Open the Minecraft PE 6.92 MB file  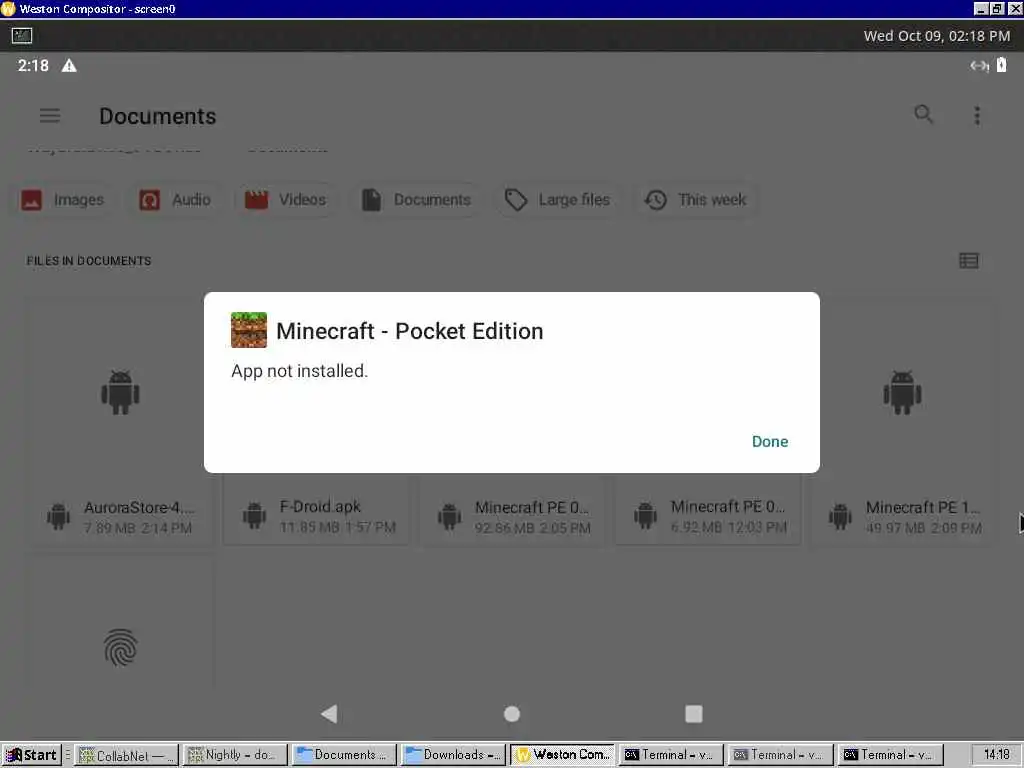tap(708, 516)
